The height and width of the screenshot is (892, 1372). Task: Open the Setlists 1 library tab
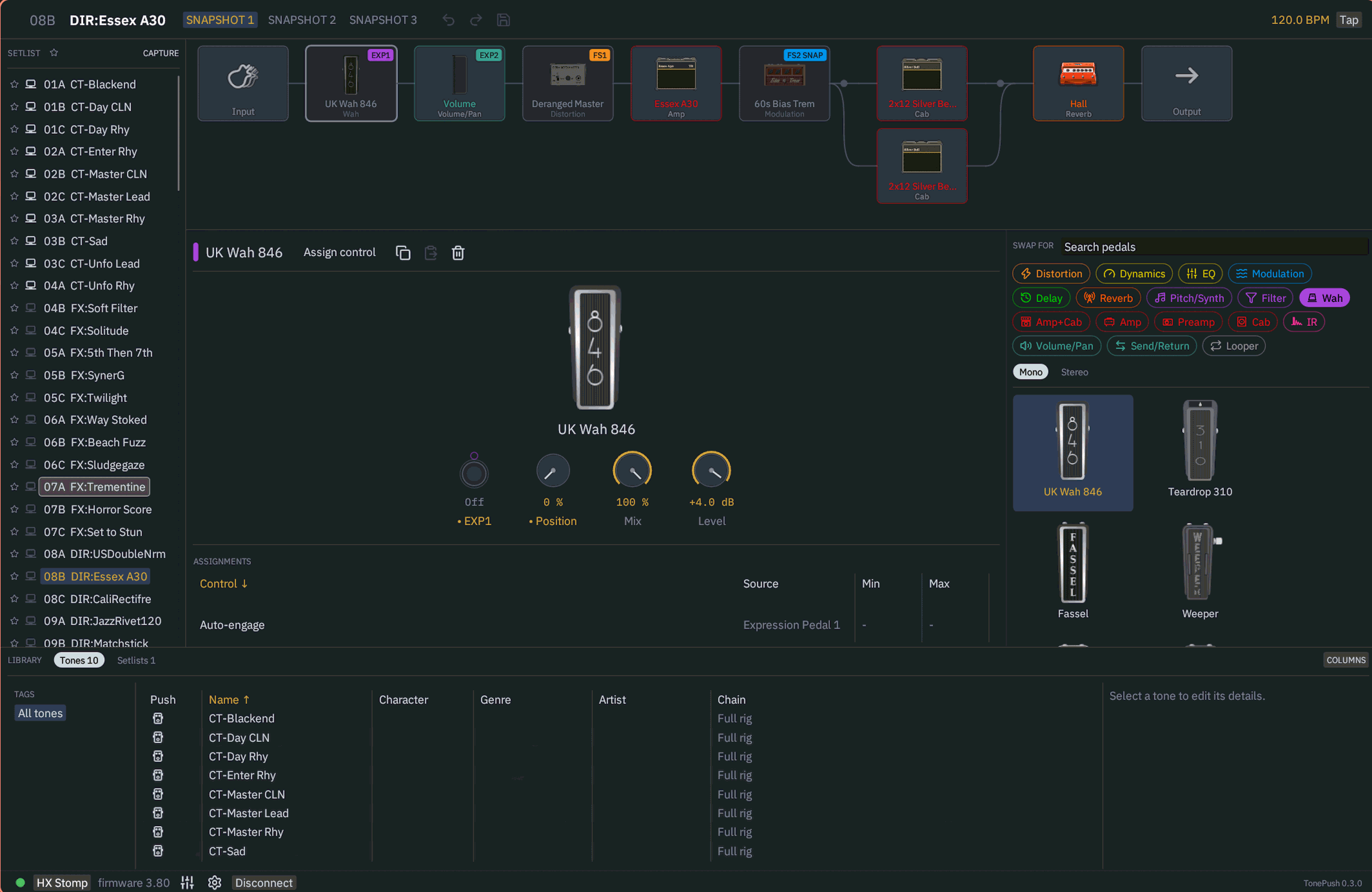(136, 660)
